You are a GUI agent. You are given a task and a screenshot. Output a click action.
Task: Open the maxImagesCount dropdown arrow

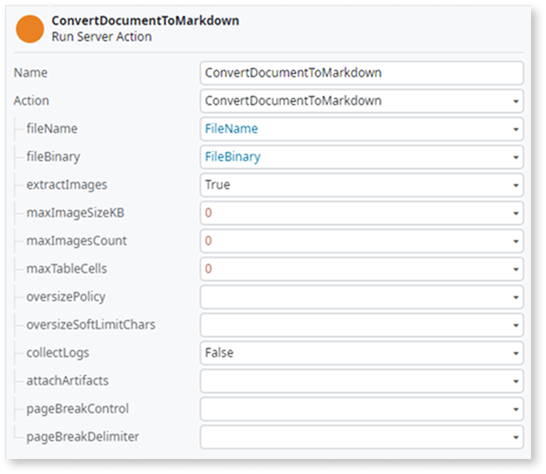coord(516,241)
